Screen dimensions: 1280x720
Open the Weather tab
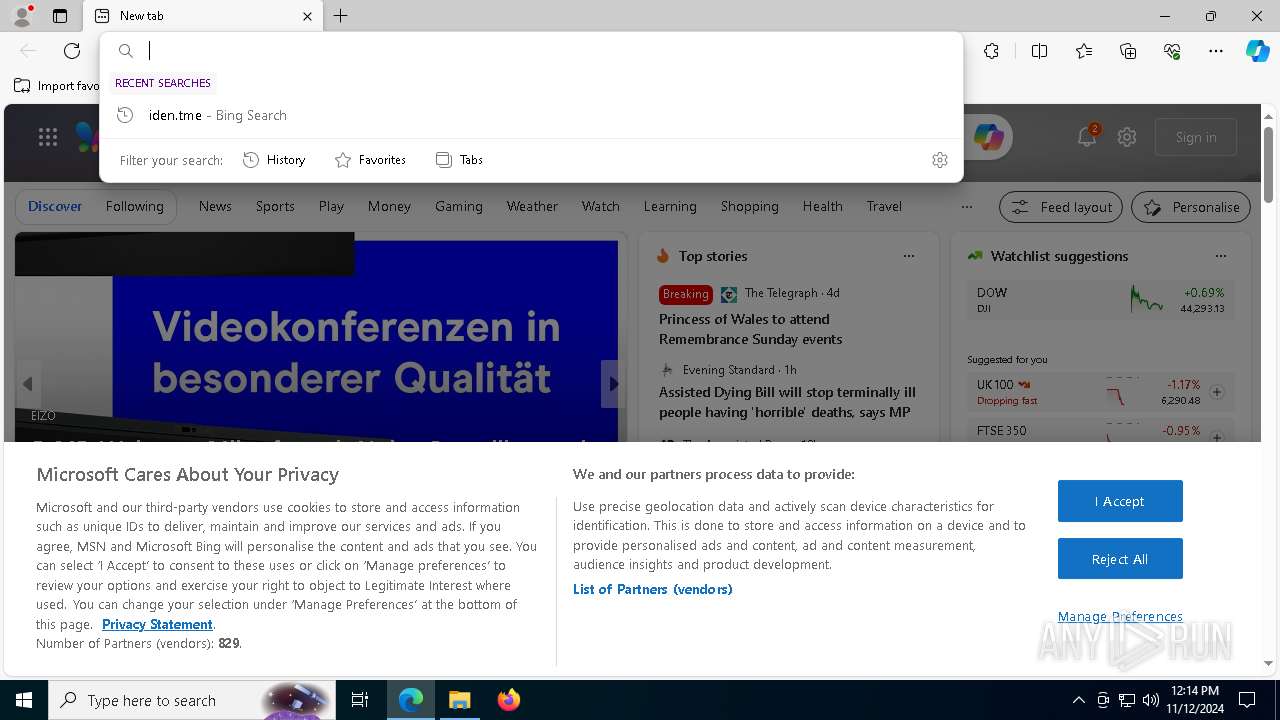(532, 206)
